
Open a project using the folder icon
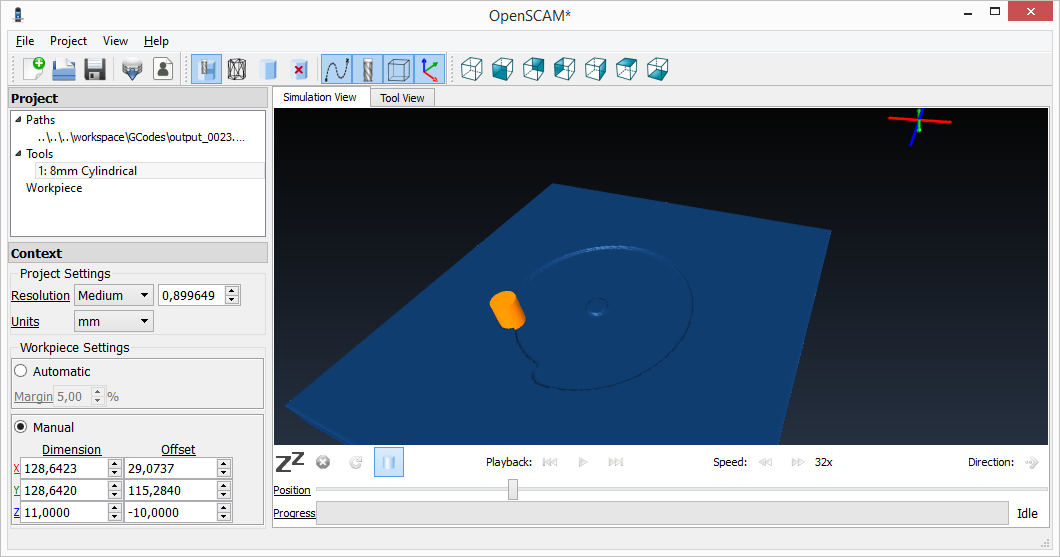click(x=64, y=69)
